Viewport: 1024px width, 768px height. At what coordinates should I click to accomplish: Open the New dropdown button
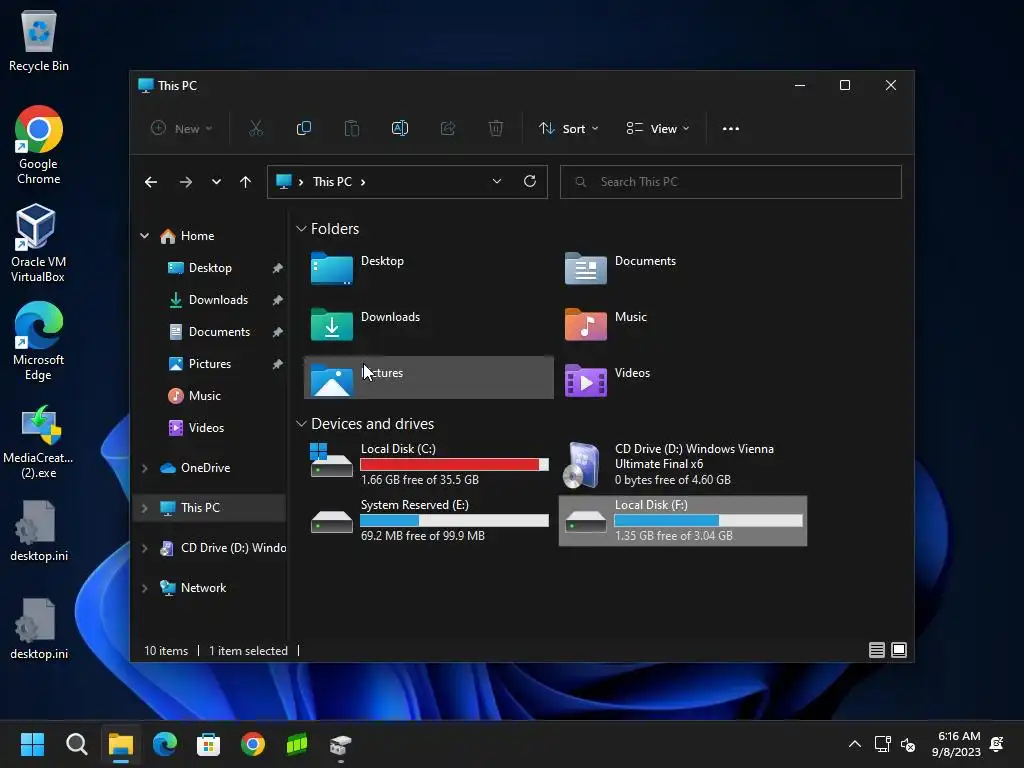click(x=181, y=129)
